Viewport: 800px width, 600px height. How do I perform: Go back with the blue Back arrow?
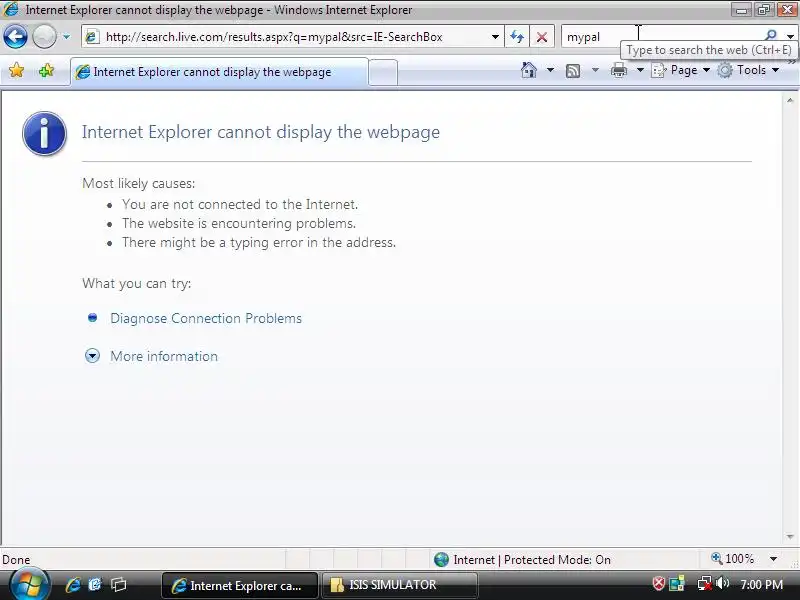(15, 37)
